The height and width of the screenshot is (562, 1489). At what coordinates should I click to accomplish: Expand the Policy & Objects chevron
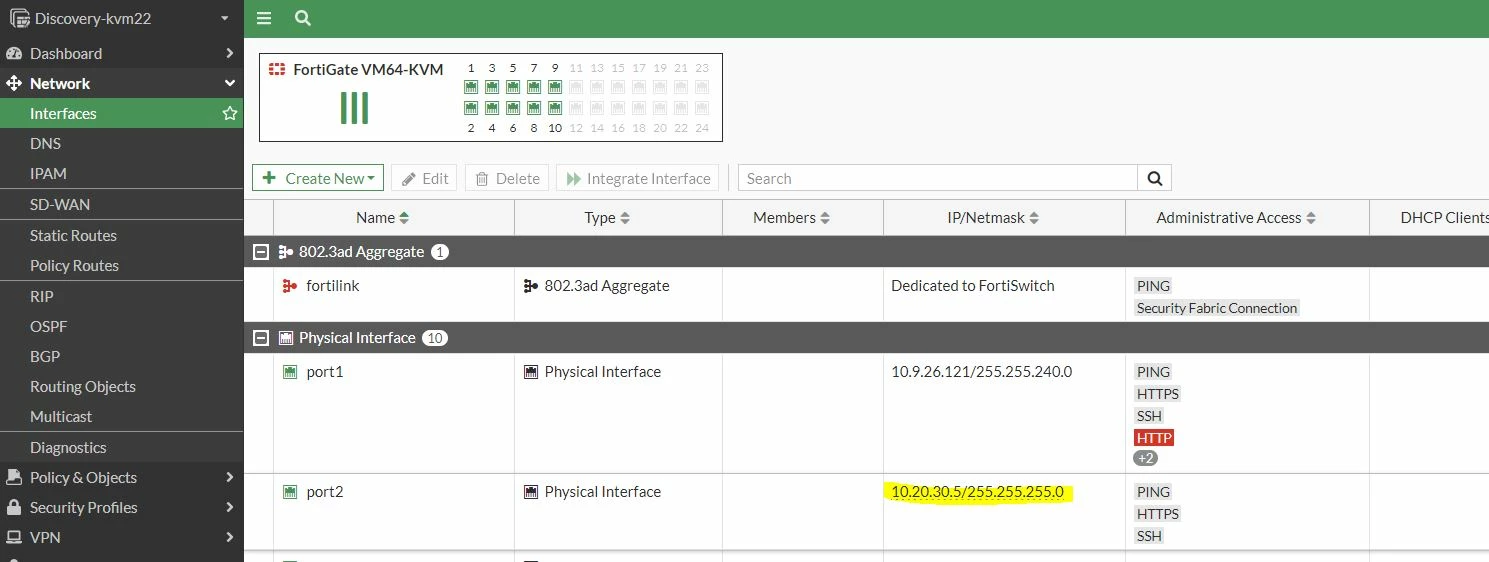tap(230, 477)
